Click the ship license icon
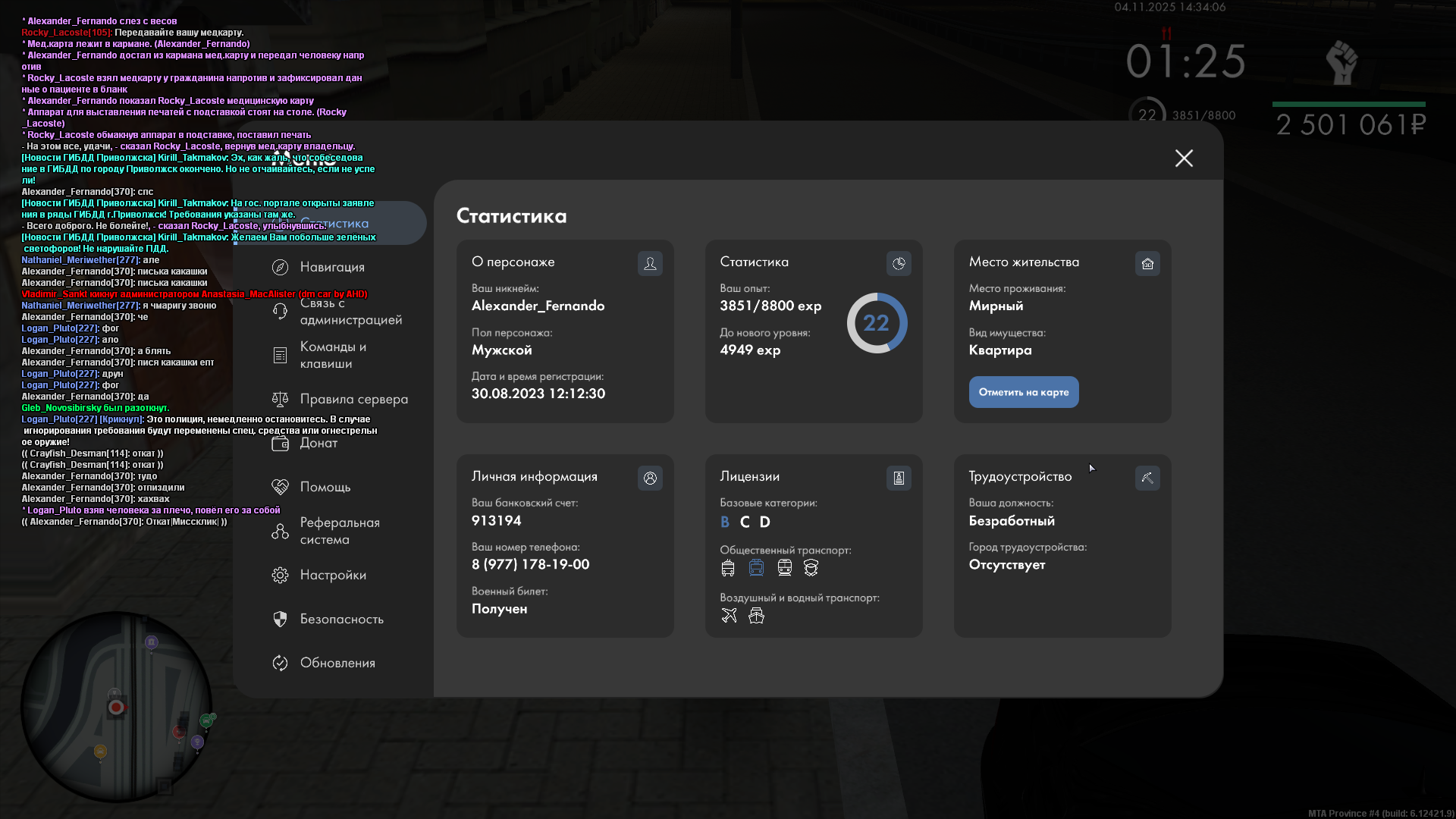1456x819 pixels. [x=756, y=615]
